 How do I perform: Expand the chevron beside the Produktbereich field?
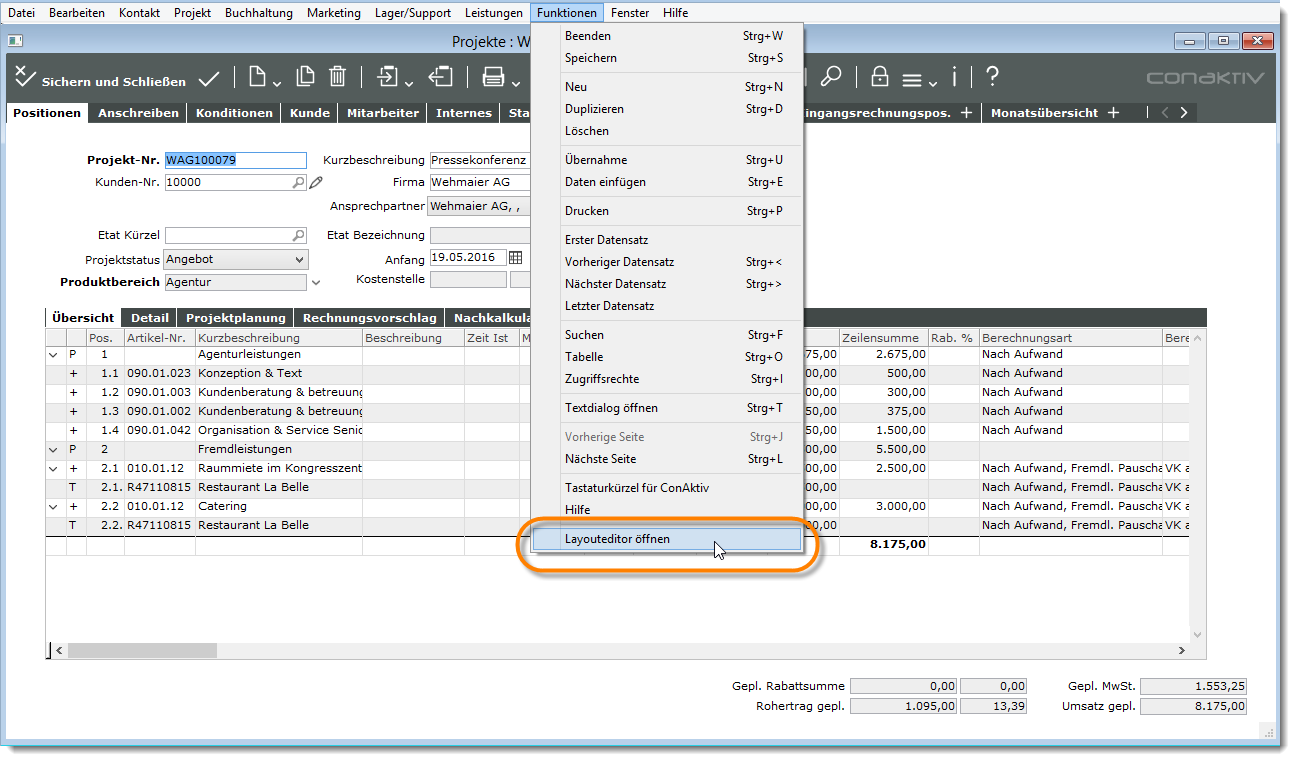[316, 283]
